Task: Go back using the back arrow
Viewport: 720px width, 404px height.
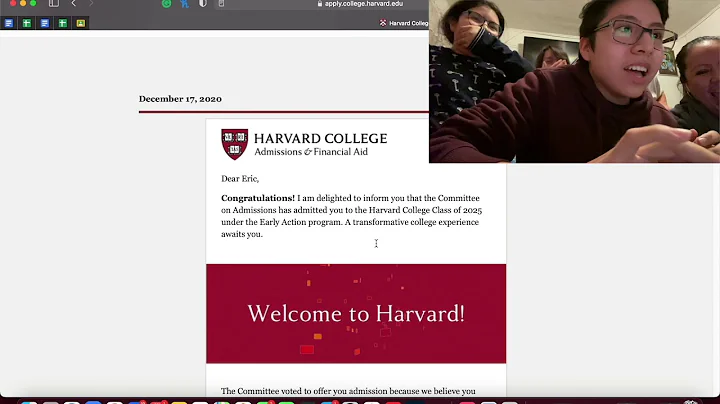Action: click(73, 4)
